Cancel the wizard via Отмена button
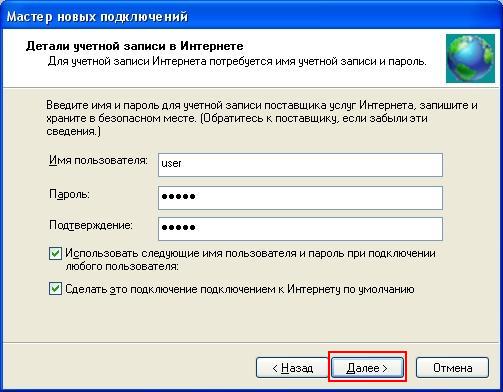Viewport: 503px width, 392px height. pos(452,368)
